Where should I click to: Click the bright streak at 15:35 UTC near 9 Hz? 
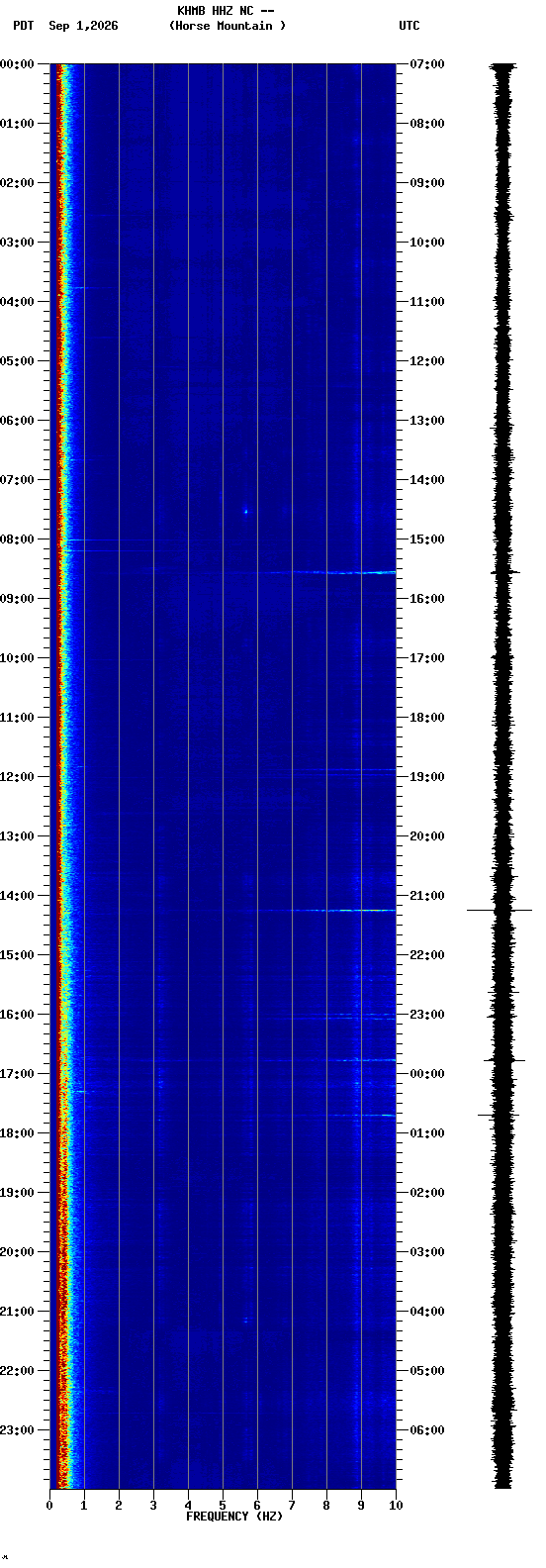361,572
